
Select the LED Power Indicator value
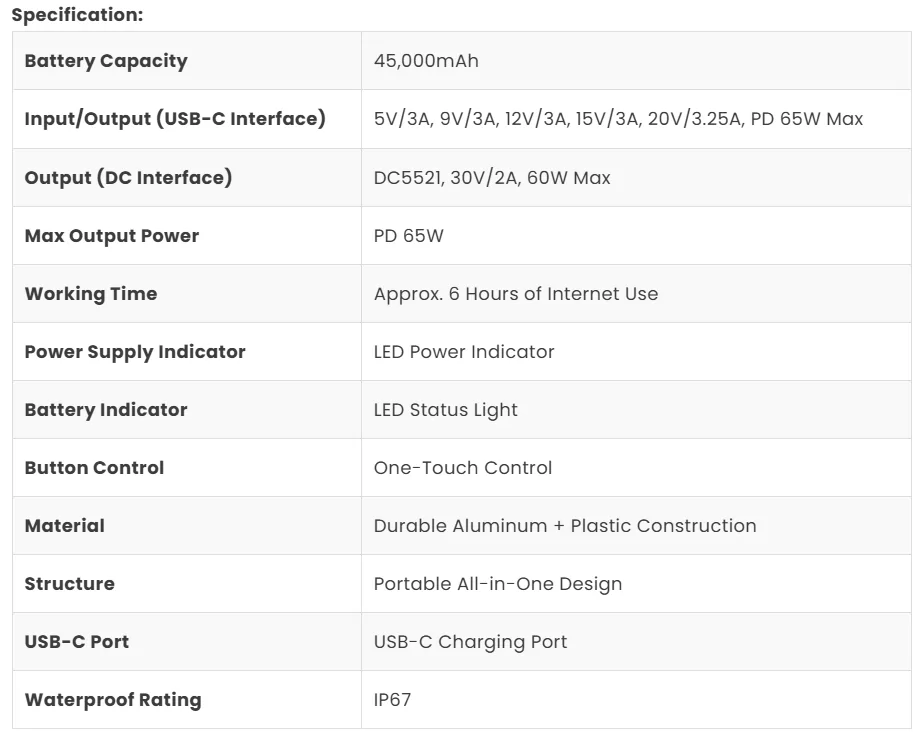[464, 352]
